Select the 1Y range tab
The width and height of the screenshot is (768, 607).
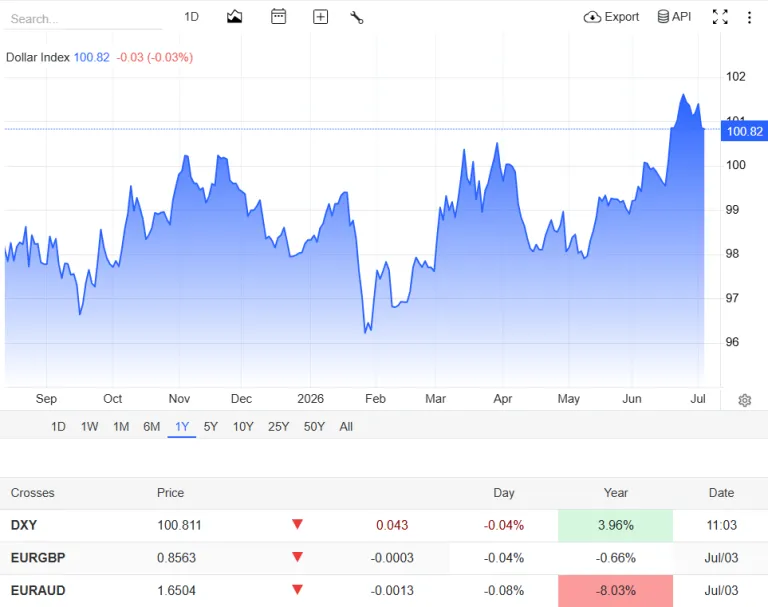182,427
